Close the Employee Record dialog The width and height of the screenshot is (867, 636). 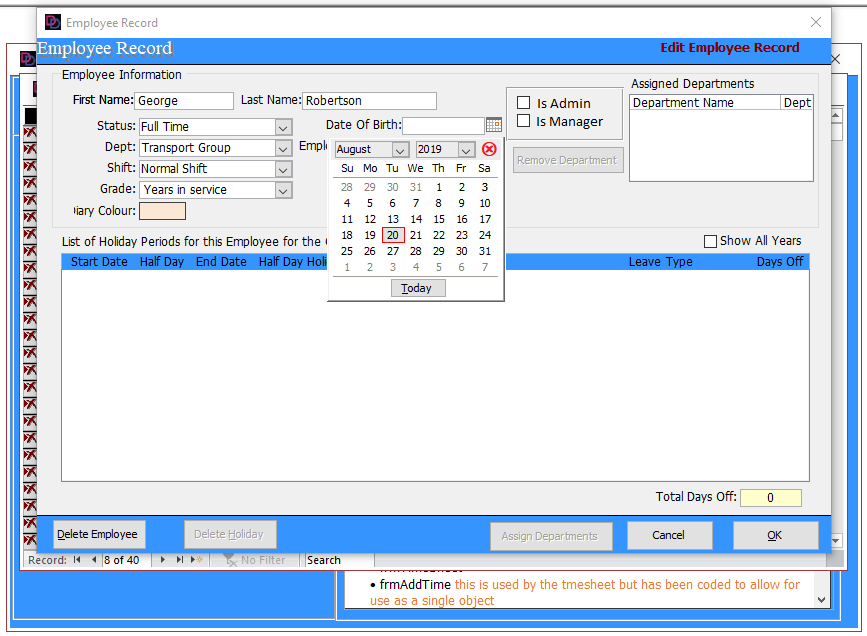point(816,22)
